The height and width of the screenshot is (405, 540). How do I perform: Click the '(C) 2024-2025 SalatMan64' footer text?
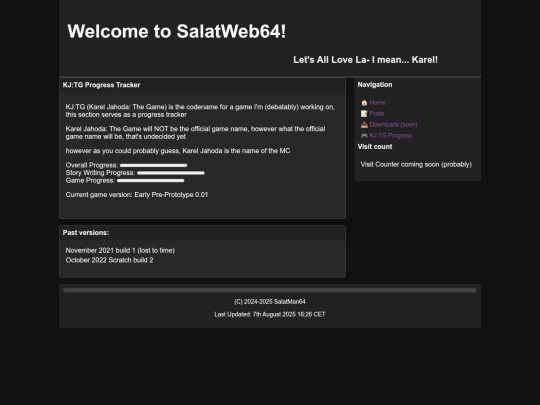coord(270,302)
